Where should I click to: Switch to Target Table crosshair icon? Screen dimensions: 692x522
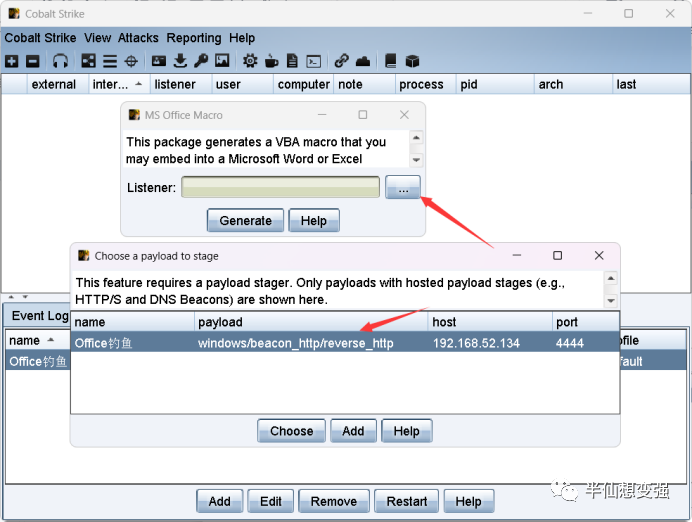[131, 61]
